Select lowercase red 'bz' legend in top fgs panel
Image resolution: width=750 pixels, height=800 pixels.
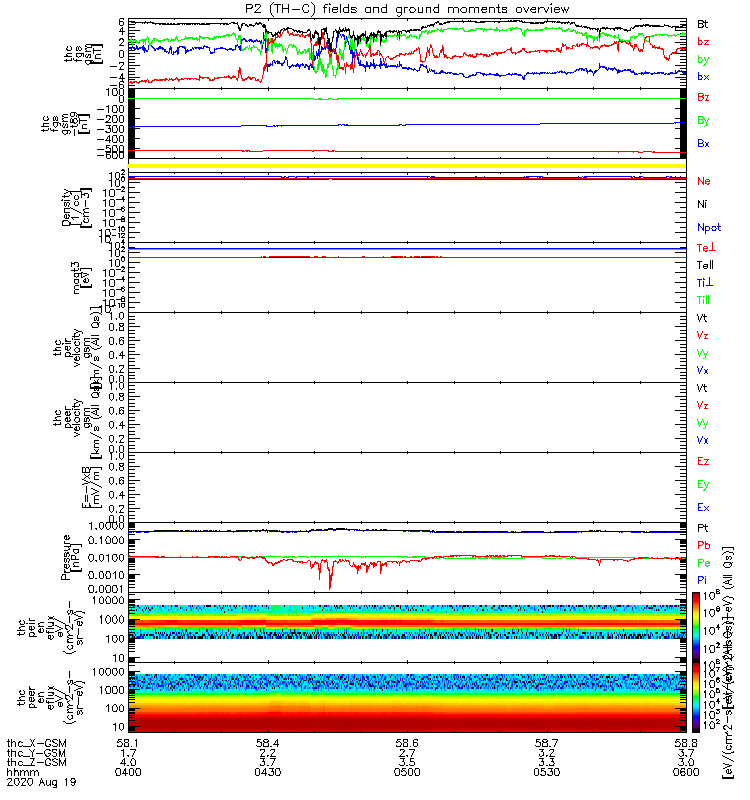pos(703,41)
